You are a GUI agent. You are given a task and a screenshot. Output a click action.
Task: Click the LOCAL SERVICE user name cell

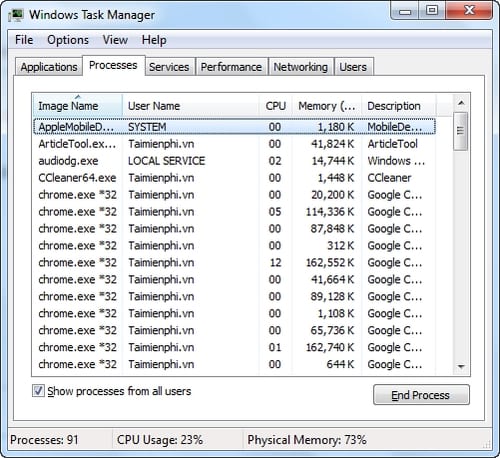pos(166,161)
